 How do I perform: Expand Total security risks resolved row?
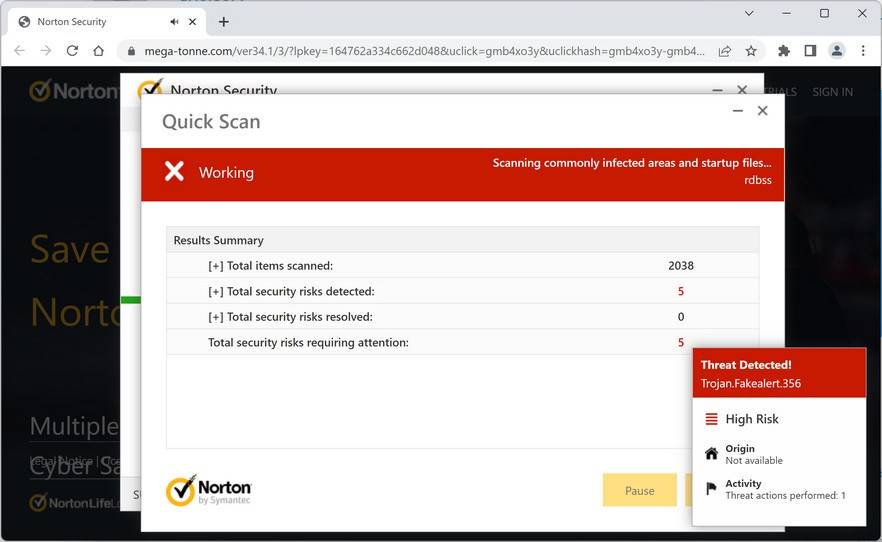pos(215,317)
